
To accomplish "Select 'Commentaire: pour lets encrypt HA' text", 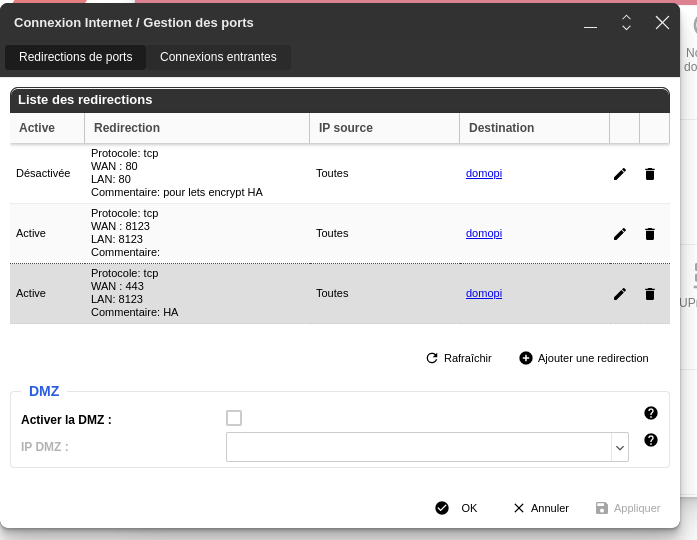I will 177,192.
